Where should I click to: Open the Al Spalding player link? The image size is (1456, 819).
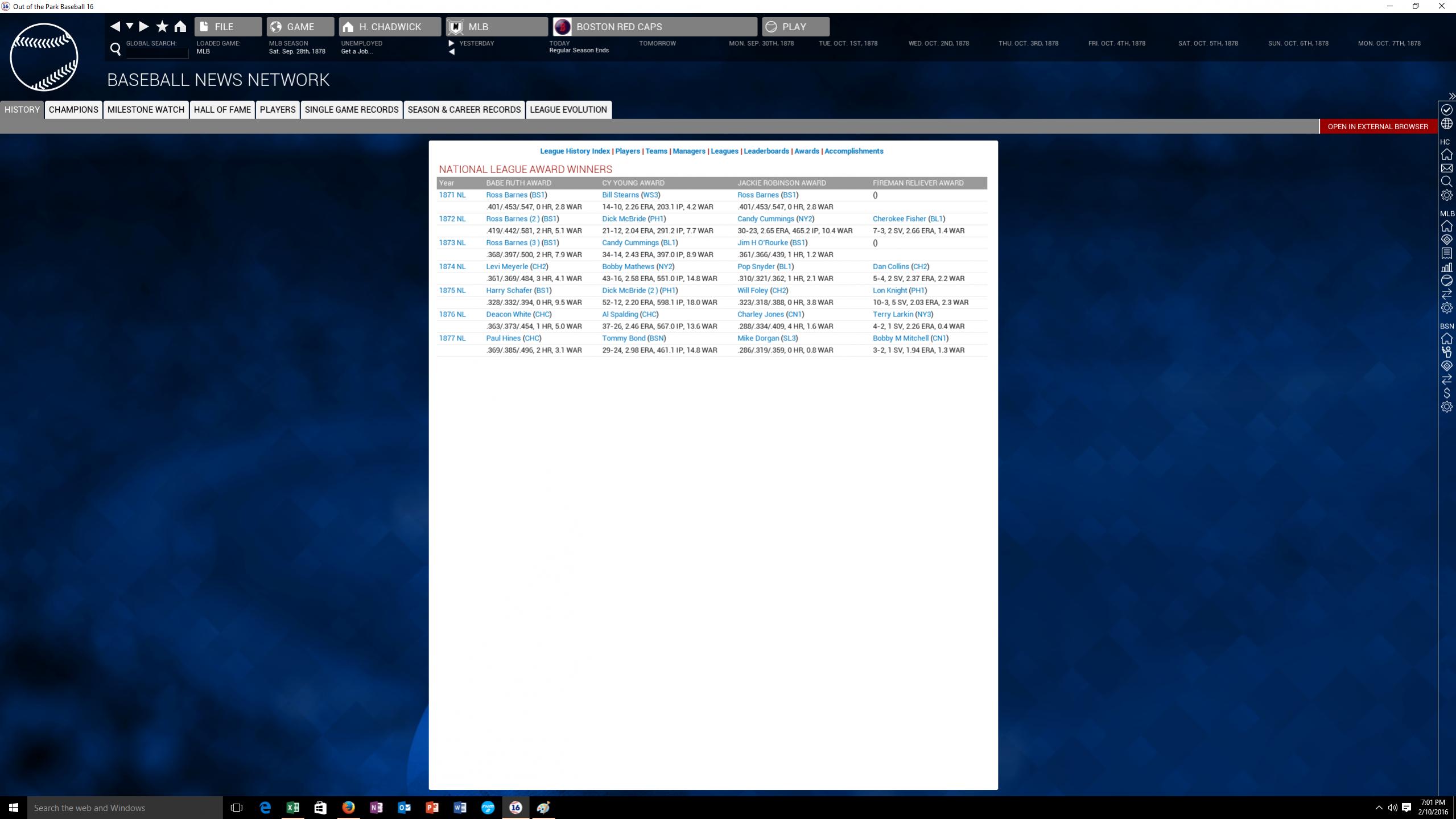click(620, 314)
